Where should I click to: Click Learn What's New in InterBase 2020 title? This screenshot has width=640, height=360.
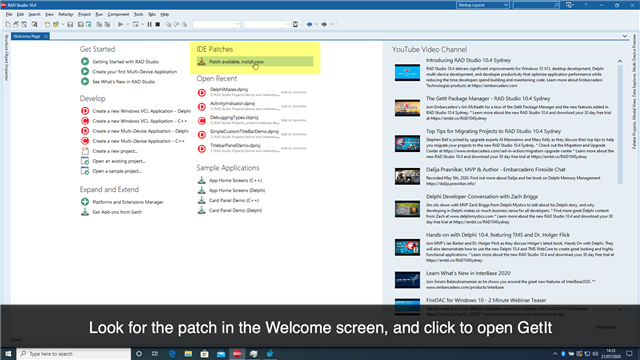tap(468, 273)
